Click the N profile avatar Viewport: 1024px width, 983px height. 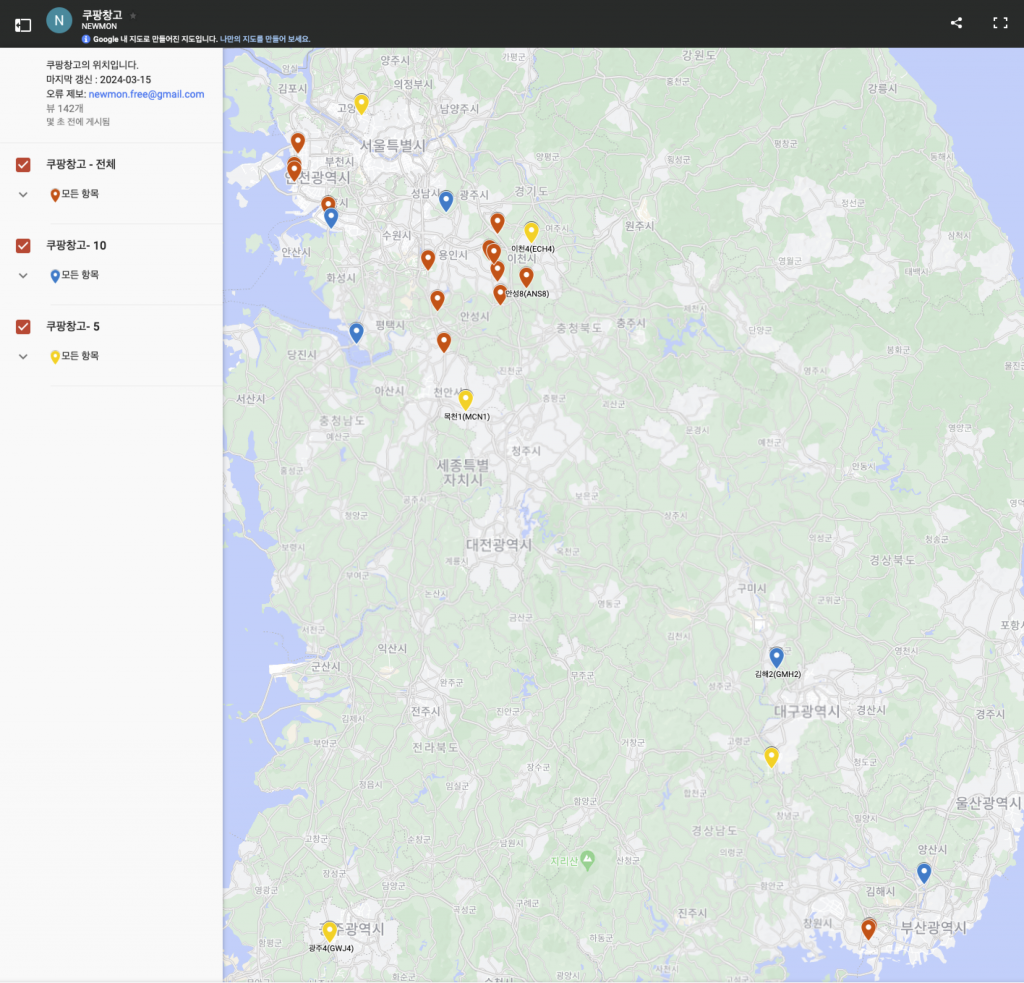coord(59,20)
